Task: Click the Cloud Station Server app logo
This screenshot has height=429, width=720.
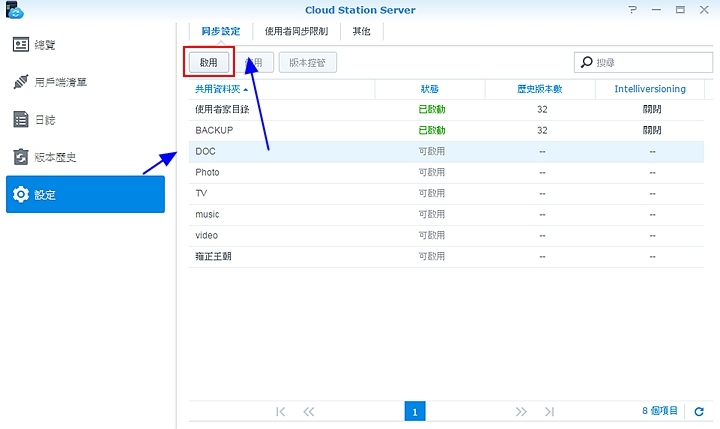Action: [x=14, y=10]
